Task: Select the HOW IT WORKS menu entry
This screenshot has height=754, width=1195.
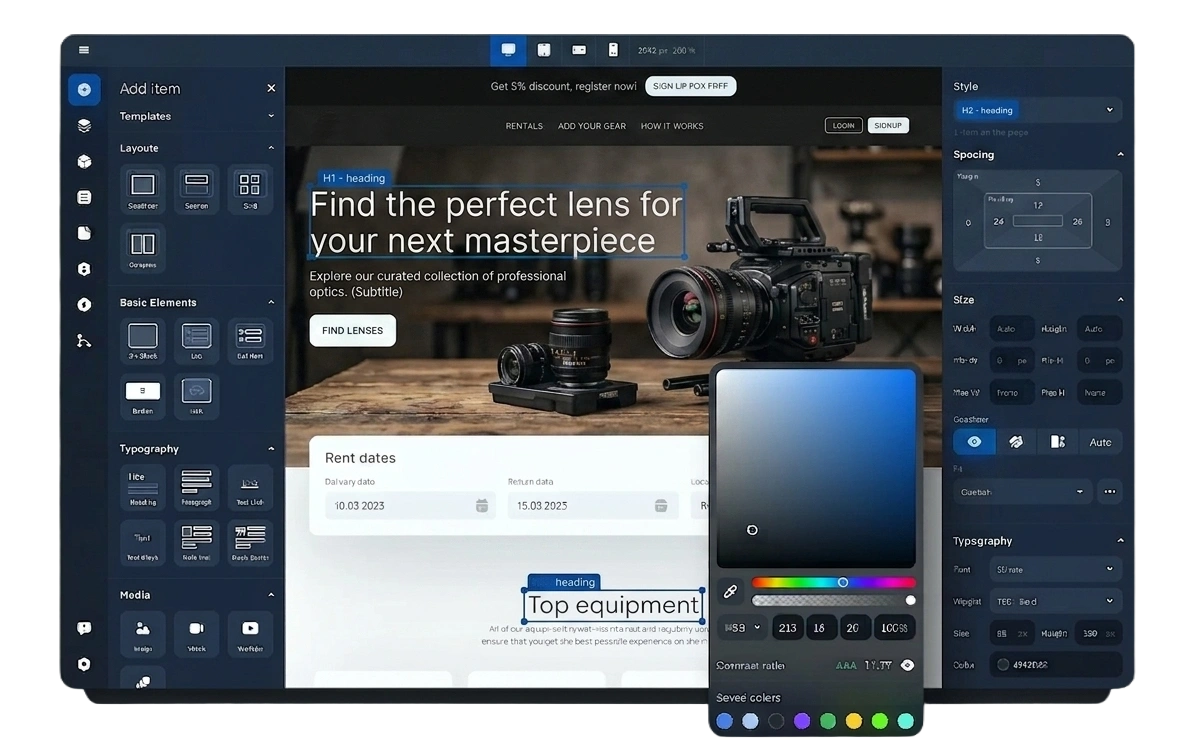Action: click(674, 126)
